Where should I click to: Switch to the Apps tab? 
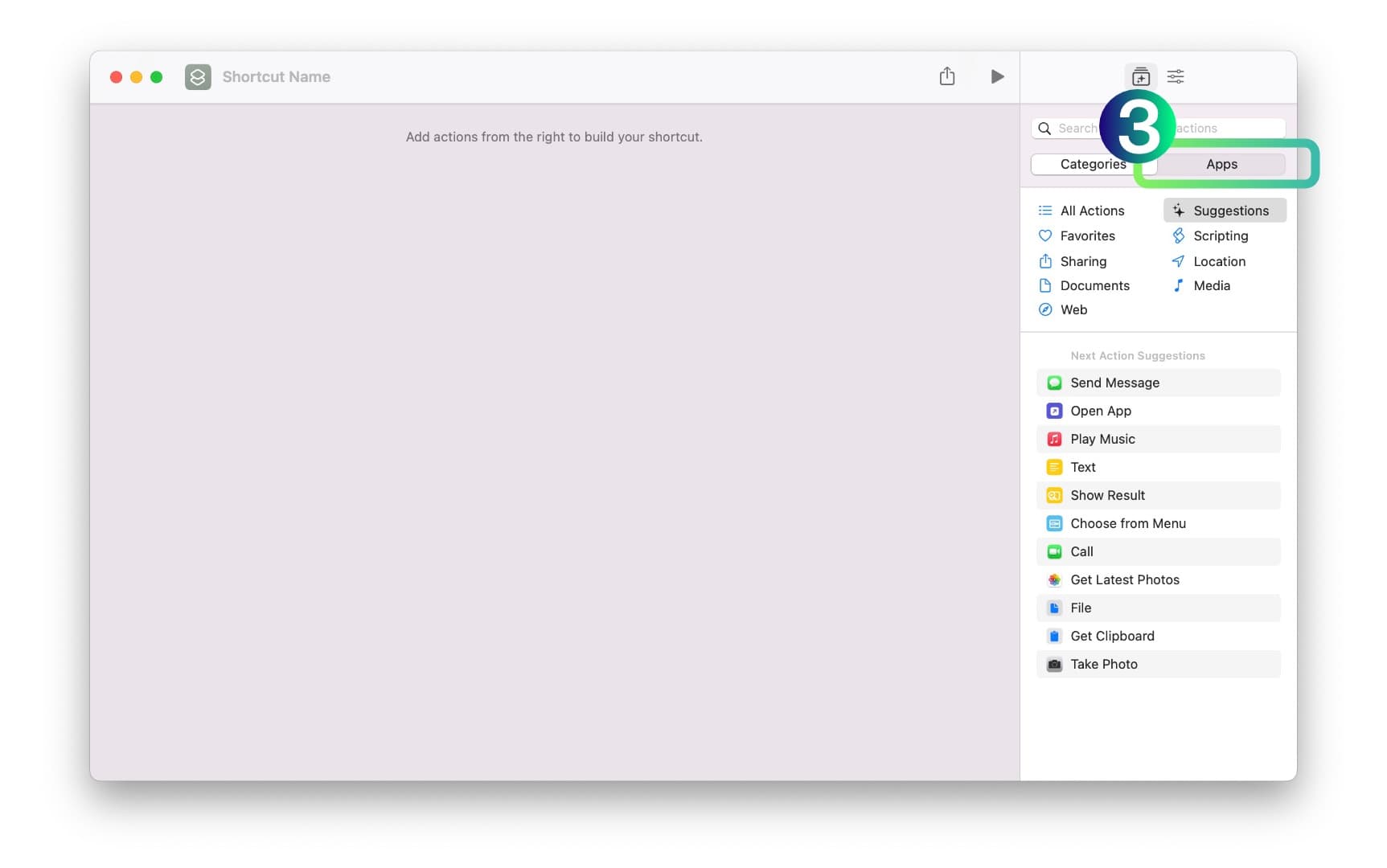pyautogui.click(x=1221, y=164)
